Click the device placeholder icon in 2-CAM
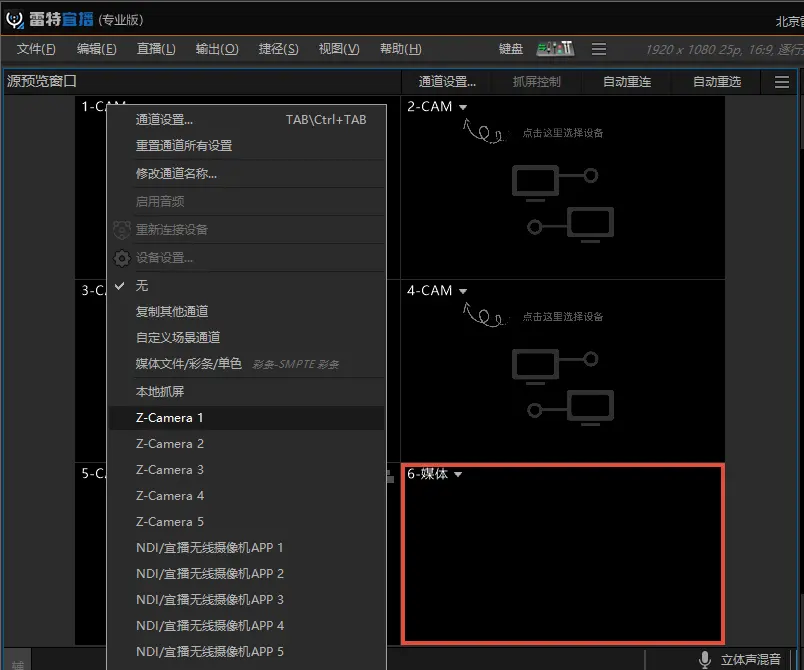The image size is (804, 670). click(562, 204)
